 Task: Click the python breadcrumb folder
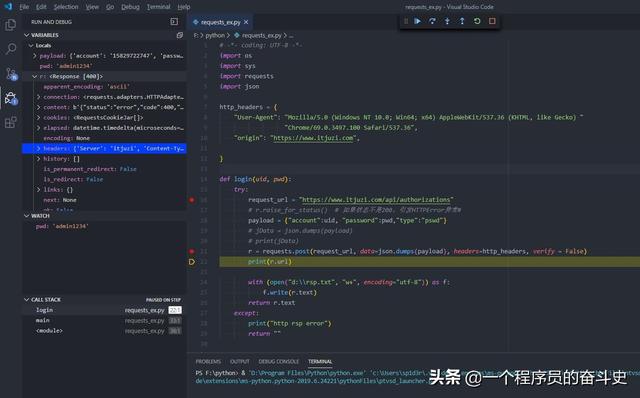click(215, 36)
